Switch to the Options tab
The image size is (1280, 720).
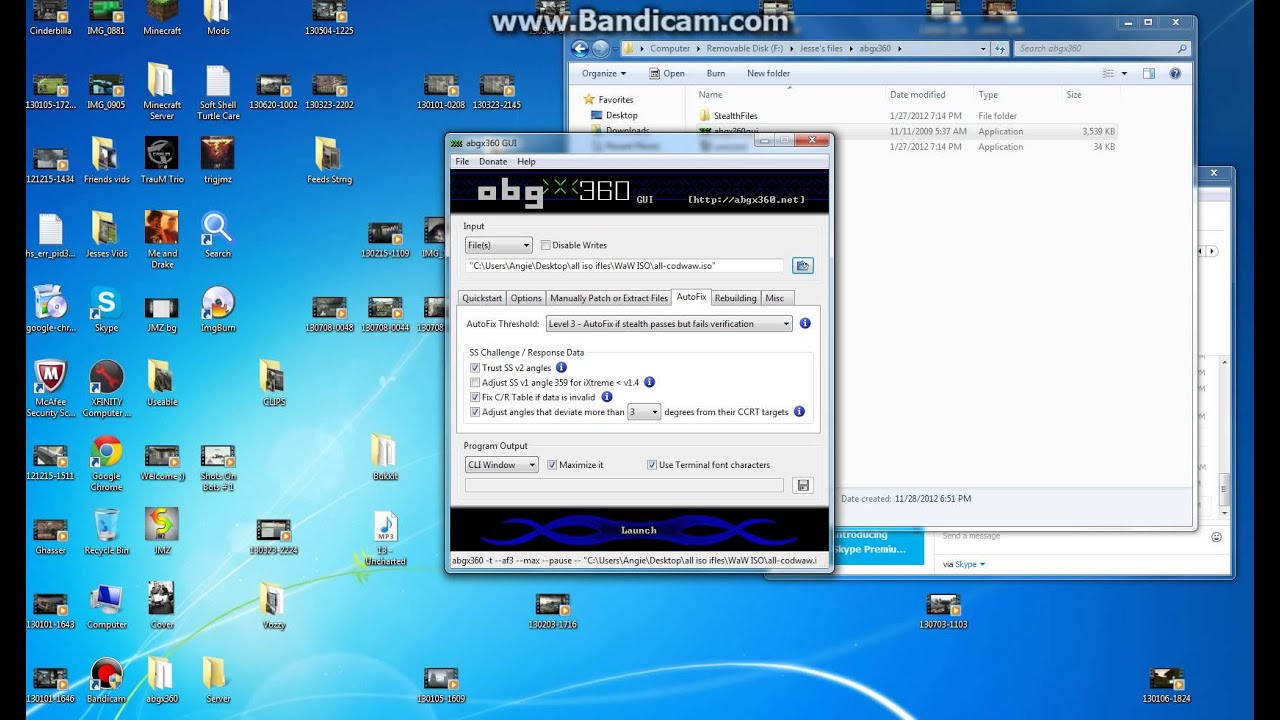[526, 298]
